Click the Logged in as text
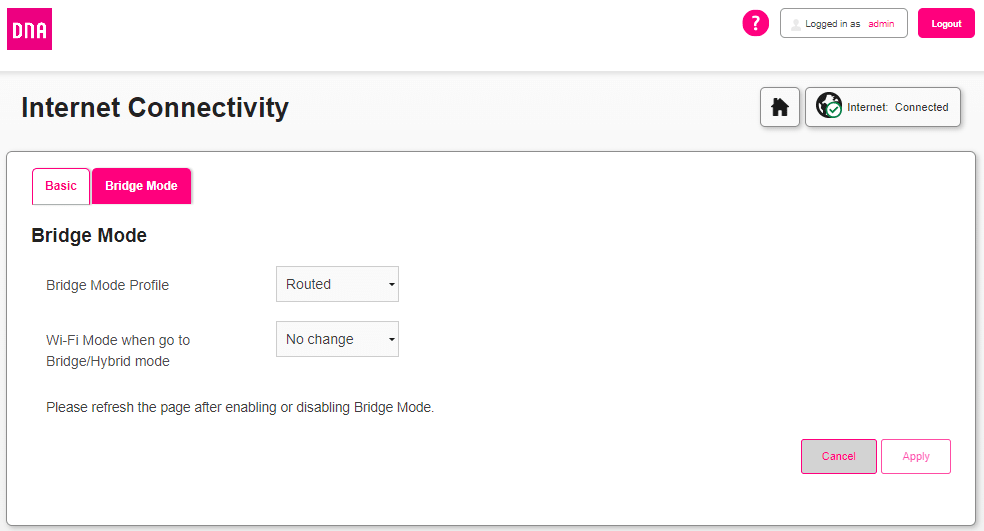984x531 pixels. pos(832,24)
